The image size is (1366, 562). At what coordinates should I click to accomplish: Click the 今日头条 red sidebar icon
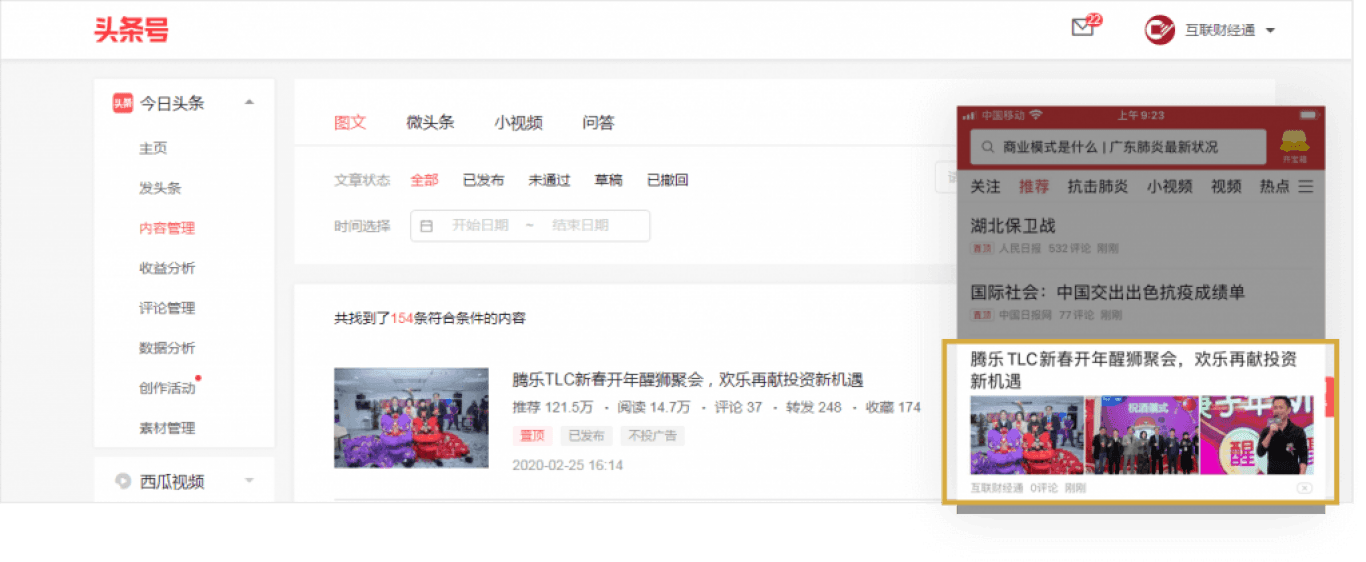(x=123, y=102)
